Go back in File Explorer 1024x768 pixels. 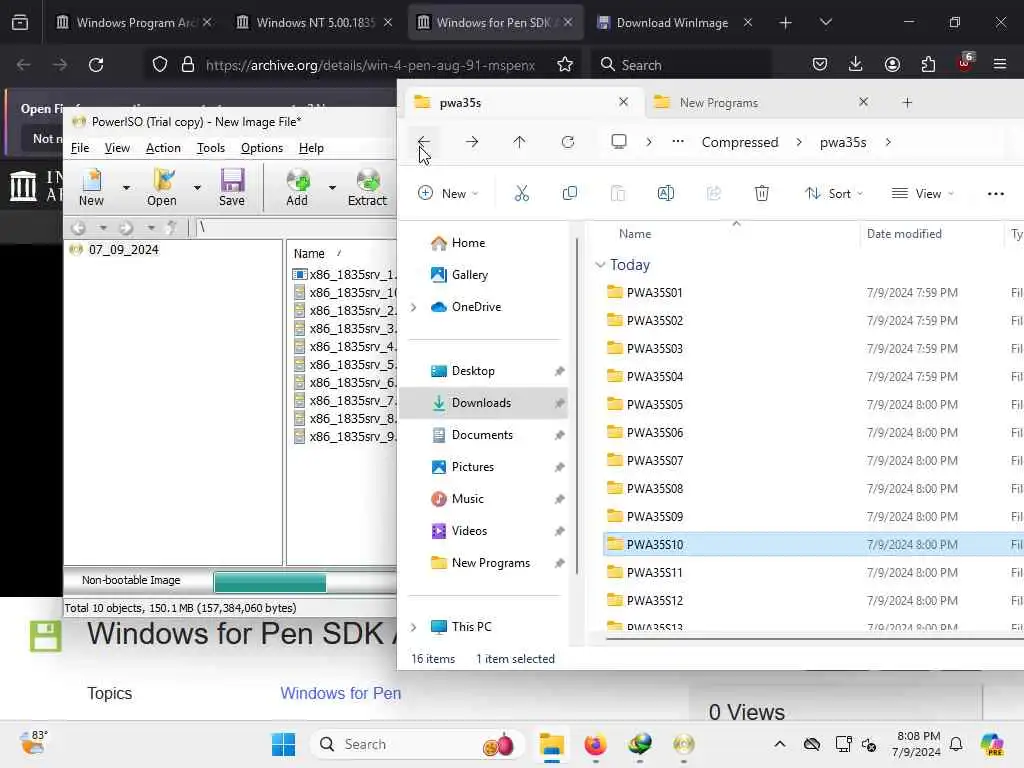(424, 142)
